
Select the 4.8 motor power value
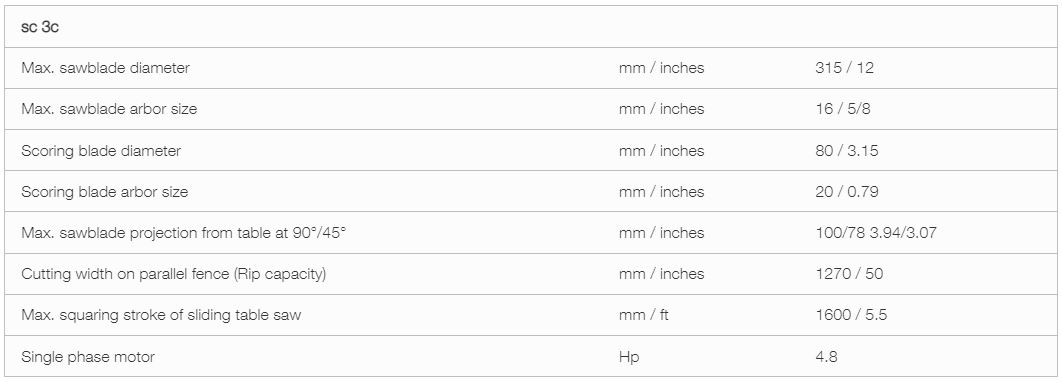[x=826, y=357]
